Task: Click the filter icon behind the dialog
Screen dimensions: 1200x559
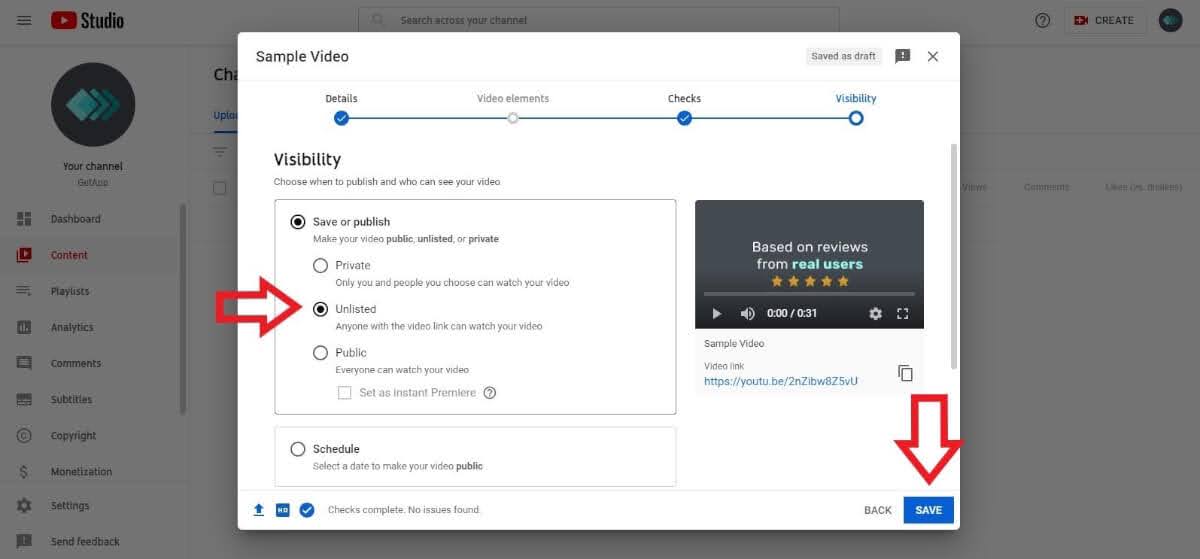Action: pyautogui.click(x=220, y=152)
